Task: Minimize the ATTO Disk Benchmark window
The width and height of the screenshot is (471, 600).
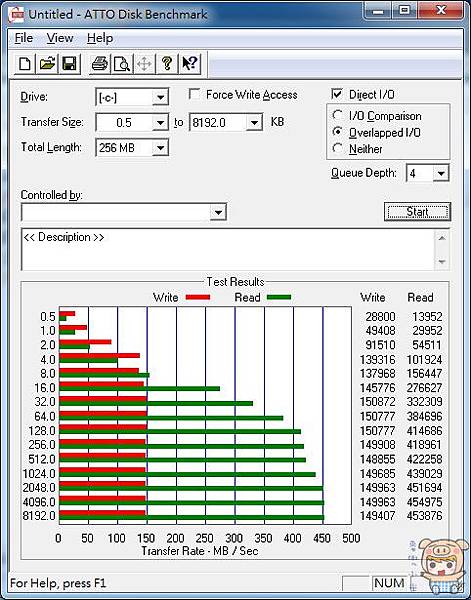Action: pyautogui.click(x=378, y=11)
